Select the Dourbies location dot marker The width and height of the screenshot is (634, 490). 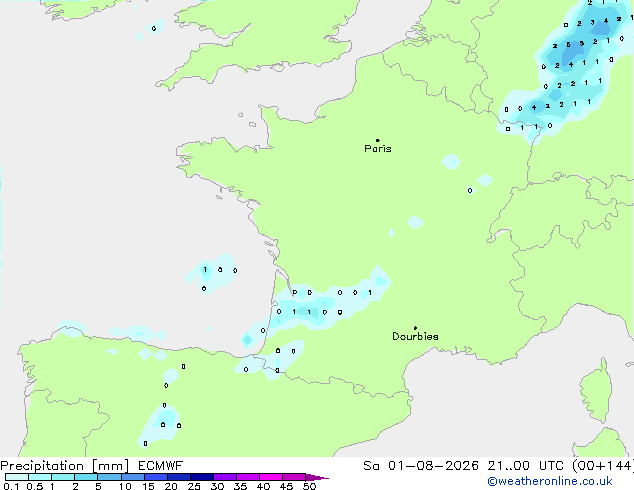(x=415, y=328)
